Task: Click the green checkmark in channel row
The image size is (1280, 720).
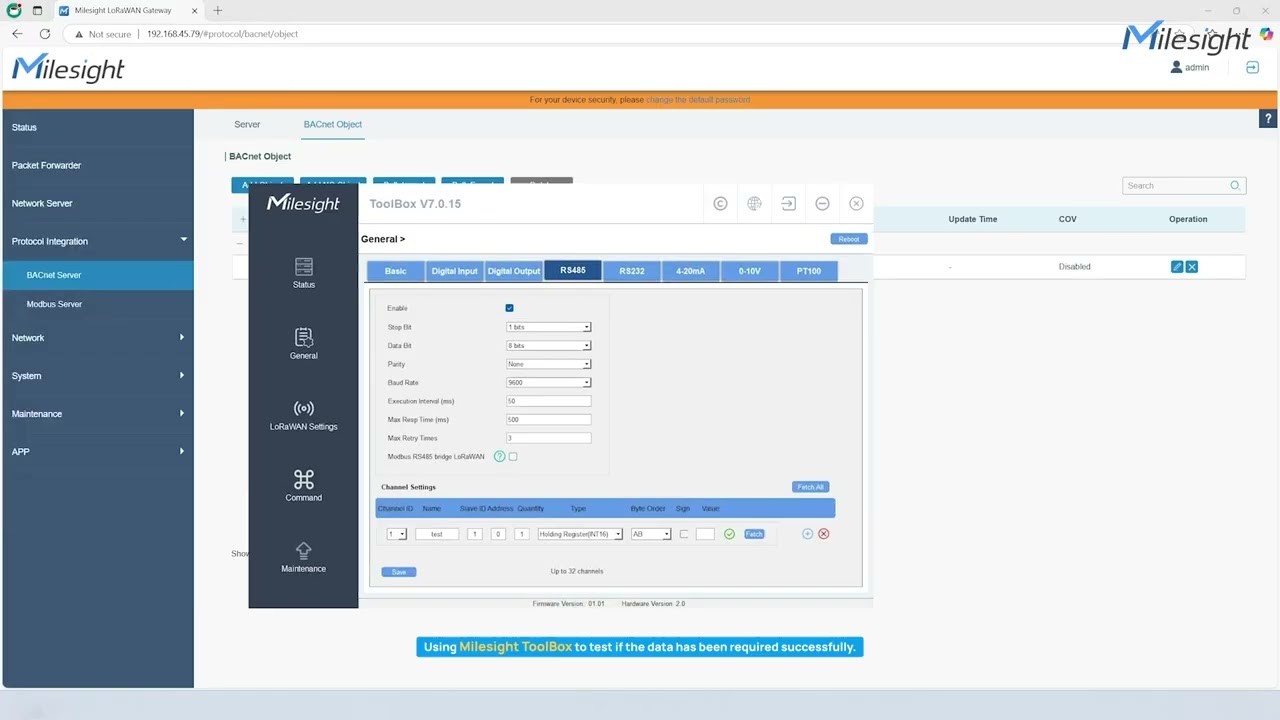Action: pos(729,534)
